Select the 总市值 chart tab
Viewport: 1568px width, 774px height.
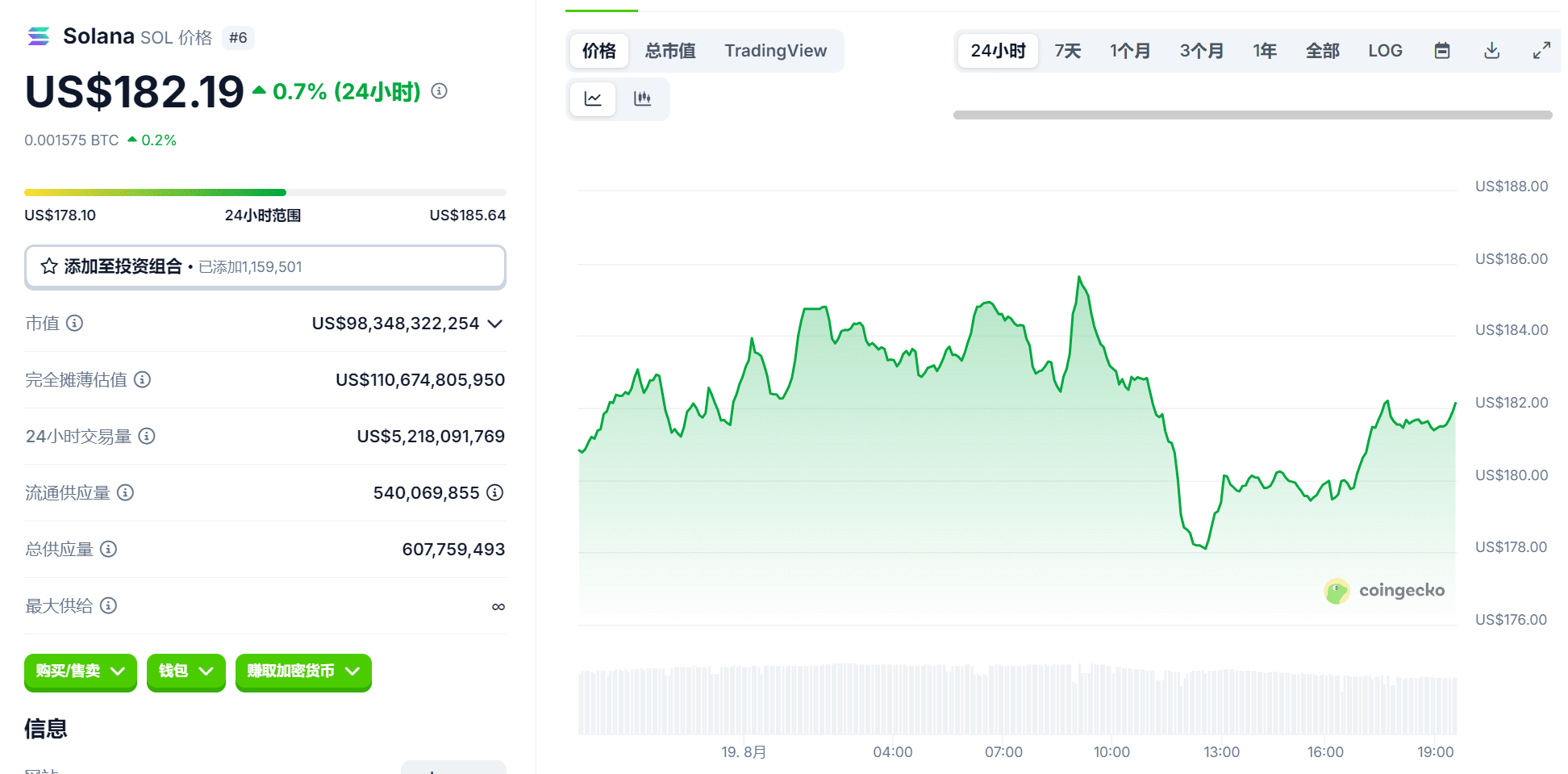(x=670, y=51)
